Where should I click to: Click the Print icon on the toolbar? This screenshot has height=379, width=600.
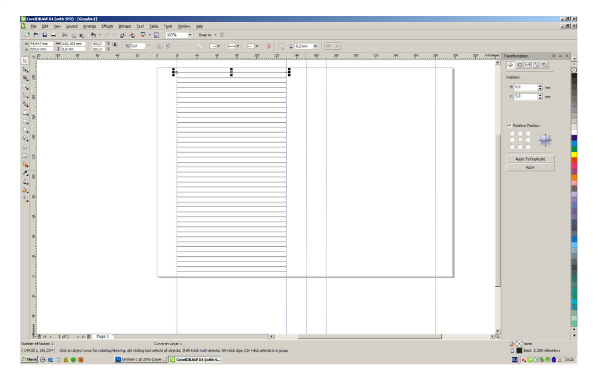tap(54, 35)
